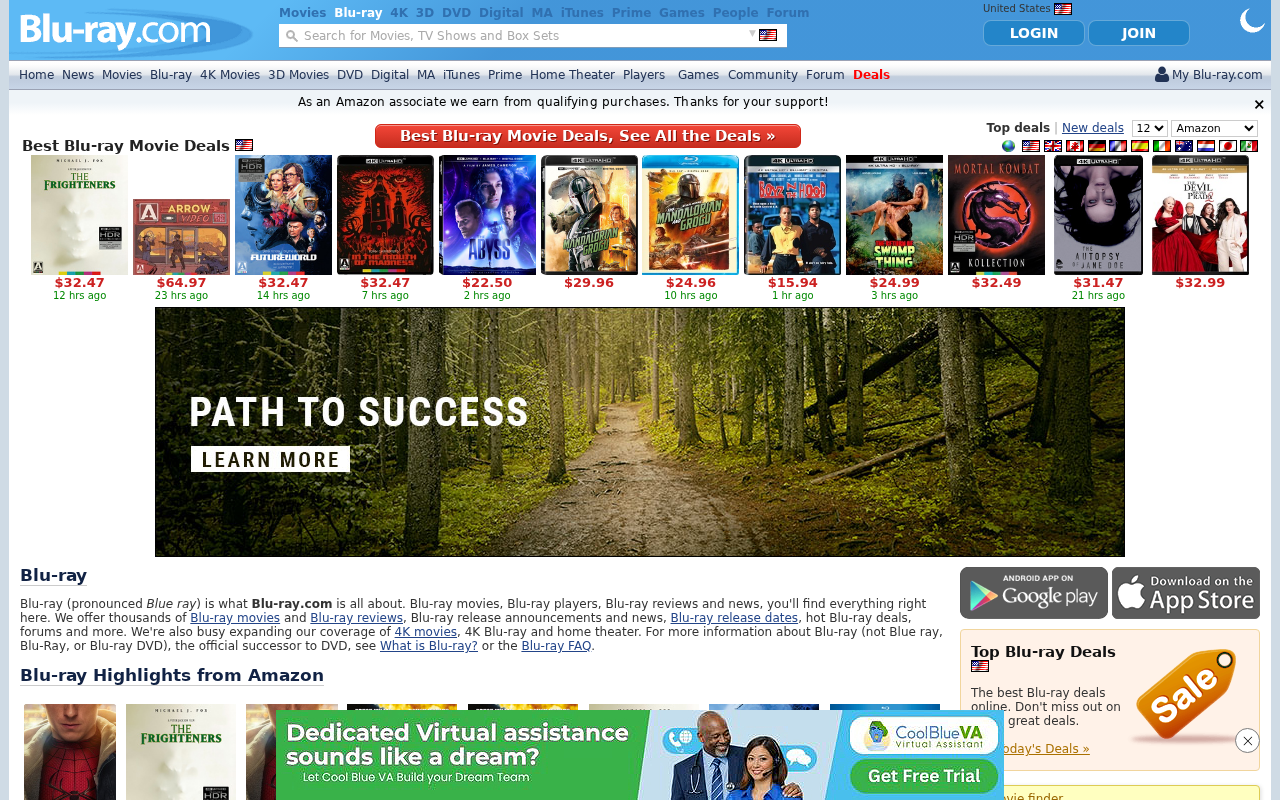Open the Mortal Kombat Kollection cover

coord(996,215)
